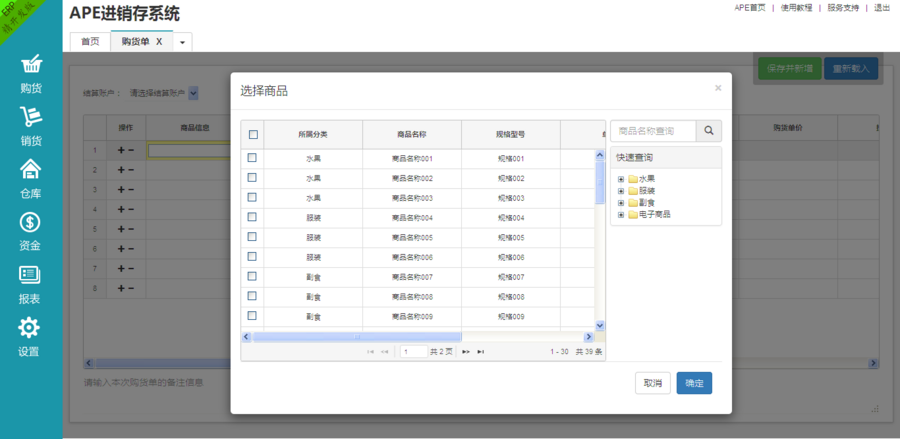Screen dimensions: 900x439
Task: Click the dialog horizontal scrollbar thumb
Action: click(357, 337)
